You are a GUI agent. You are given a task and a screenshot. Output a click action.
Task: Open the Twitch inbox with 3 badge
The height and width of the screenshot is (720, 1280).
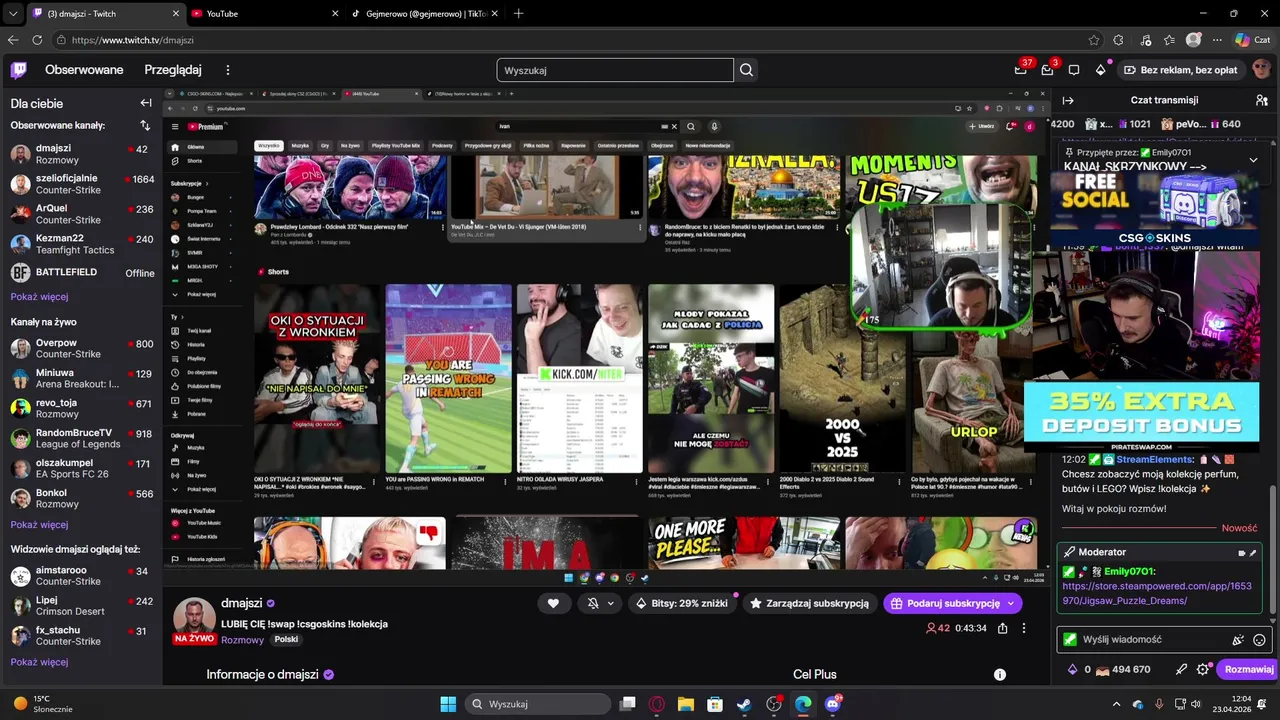coord(1047,70)
